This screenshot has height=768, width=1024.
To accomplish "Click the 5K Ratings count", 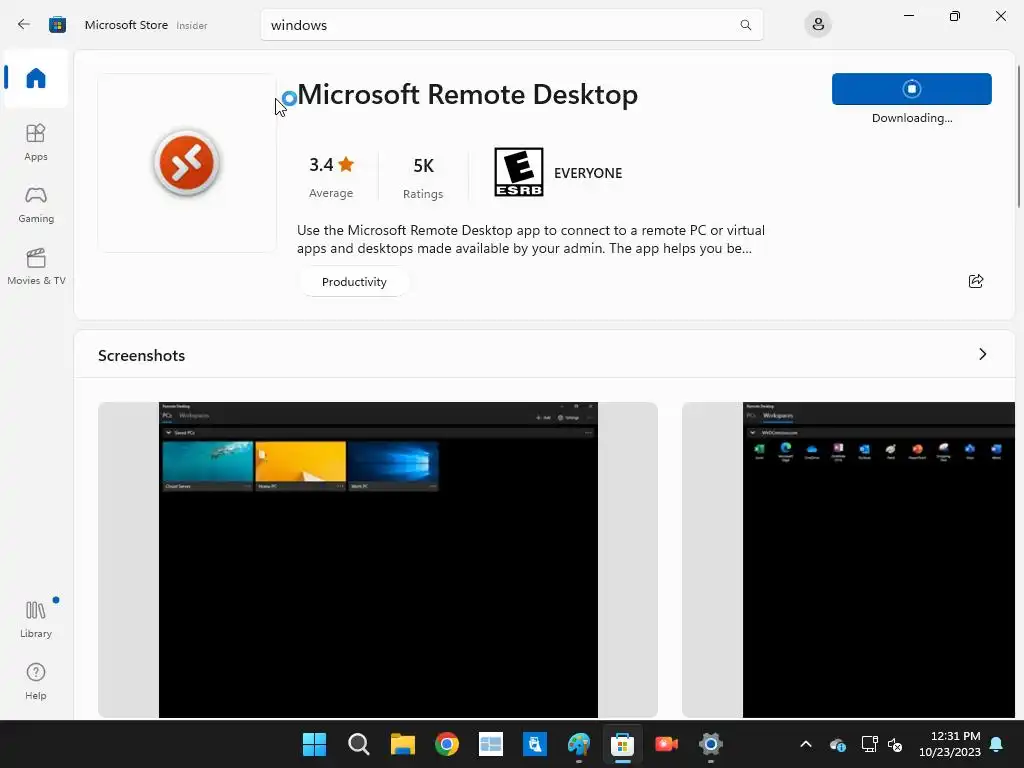I will (423, 177).
